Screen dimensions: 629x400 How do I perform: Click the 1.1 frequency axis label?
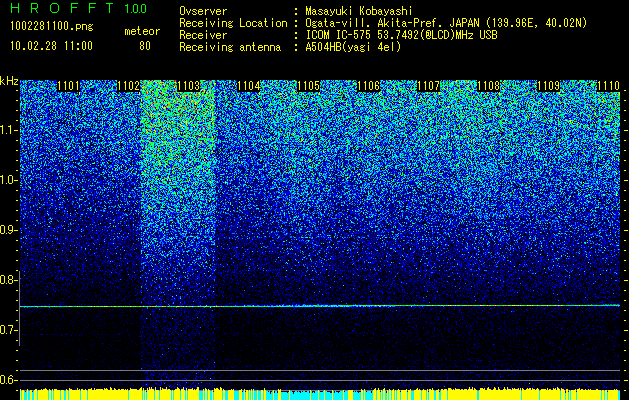click(8, 130)
